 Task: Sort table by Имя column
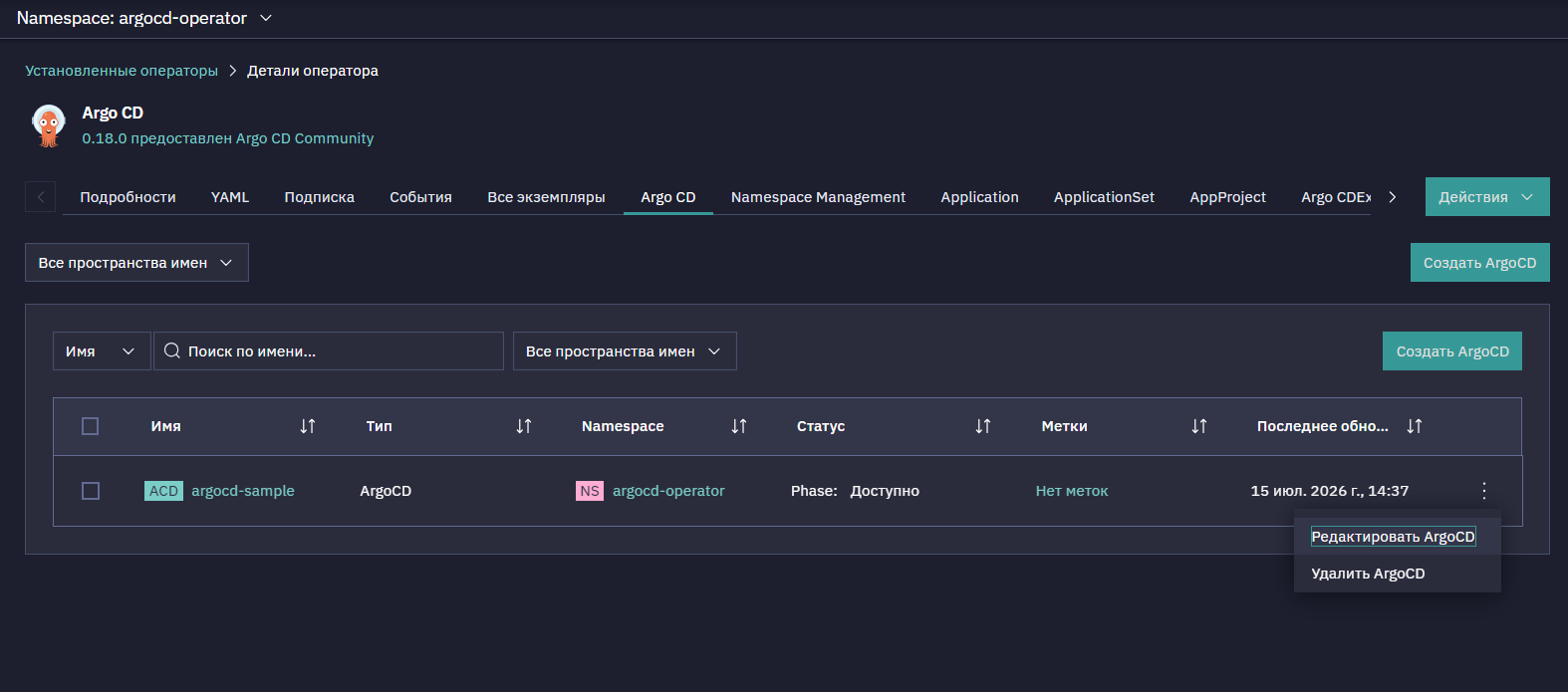coord(308,426)
